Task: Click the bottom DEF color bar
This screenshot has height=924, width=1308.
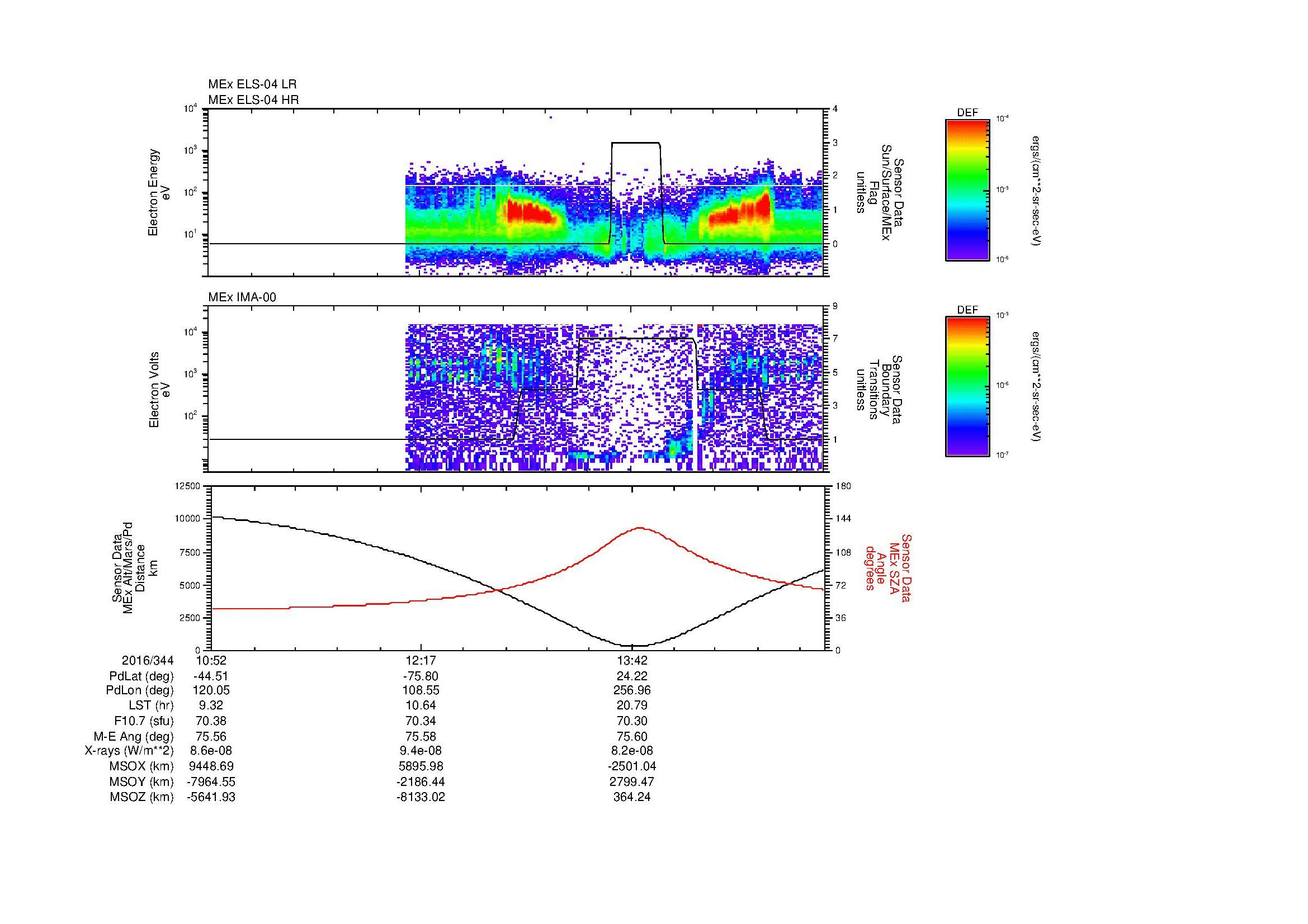Action: pos(967,387)
